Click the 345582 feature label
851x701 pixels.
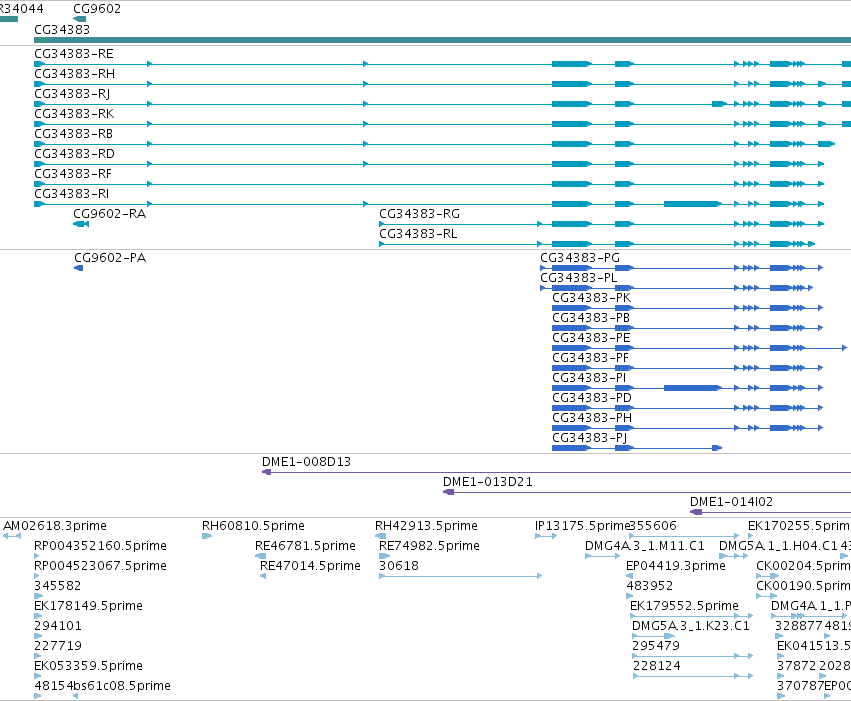click(58, 587)
